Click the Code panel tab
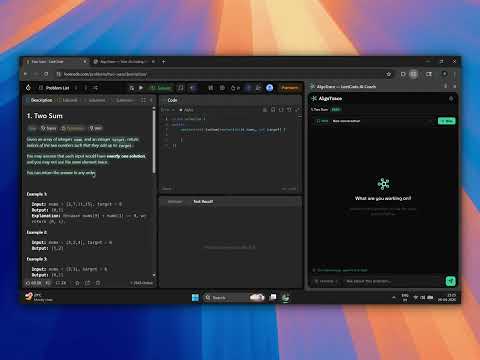 pyautogui.click(x=170, y=100)
